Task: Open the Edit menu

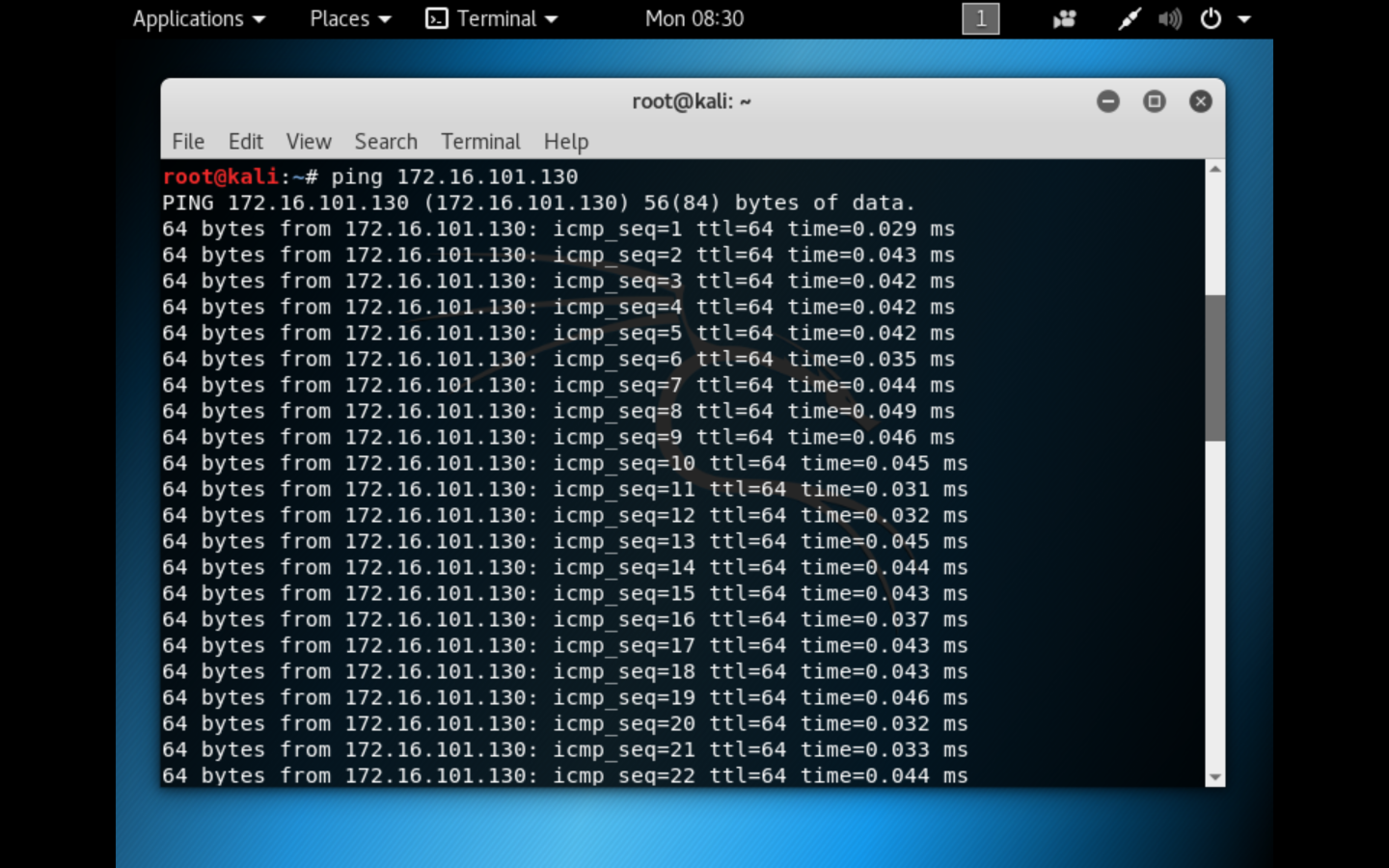Action: pyautogui.click(x=245, y=141)
